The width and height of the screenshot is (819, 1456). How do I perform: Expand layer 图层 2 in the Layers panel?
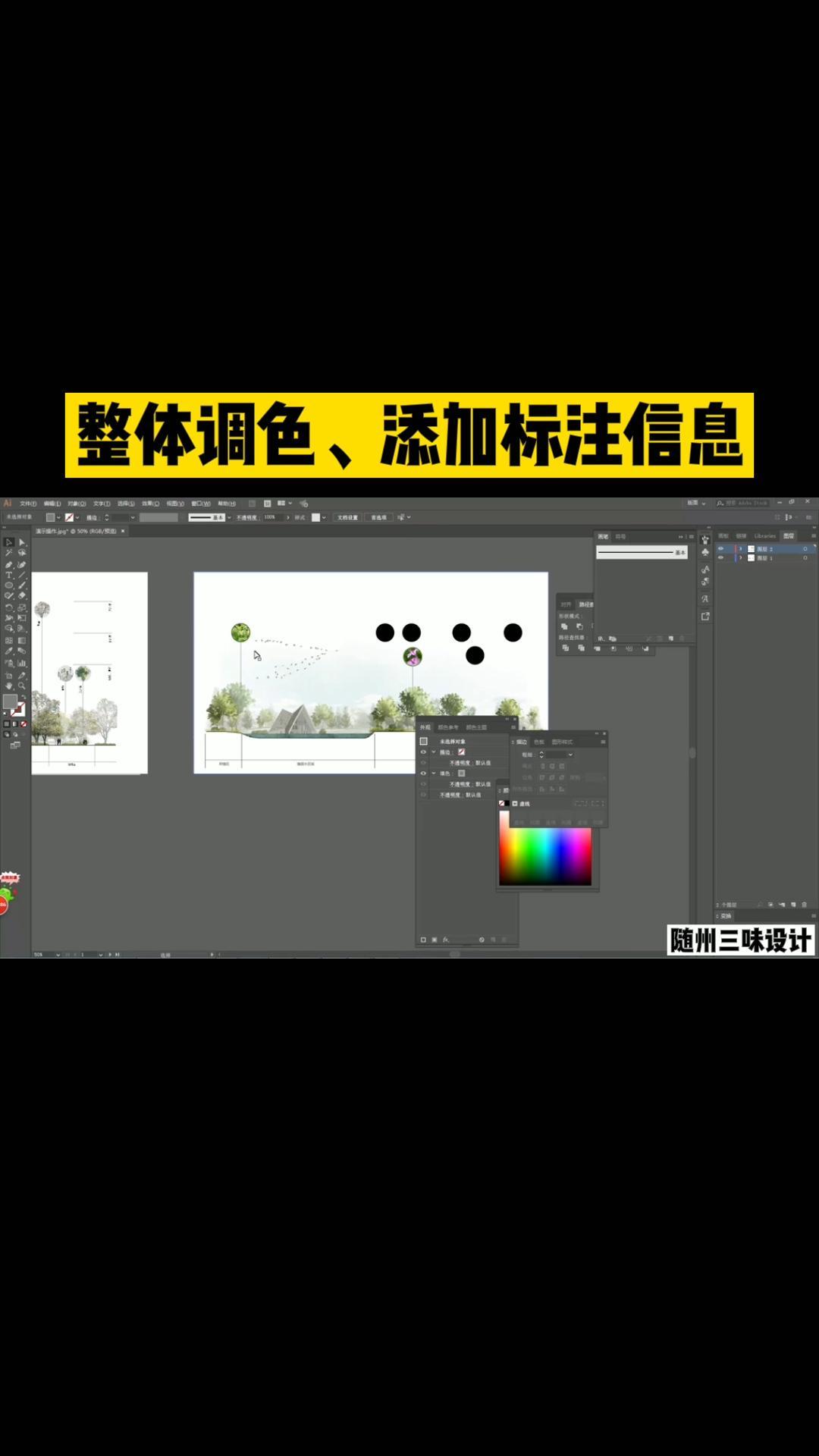(741, 548)
